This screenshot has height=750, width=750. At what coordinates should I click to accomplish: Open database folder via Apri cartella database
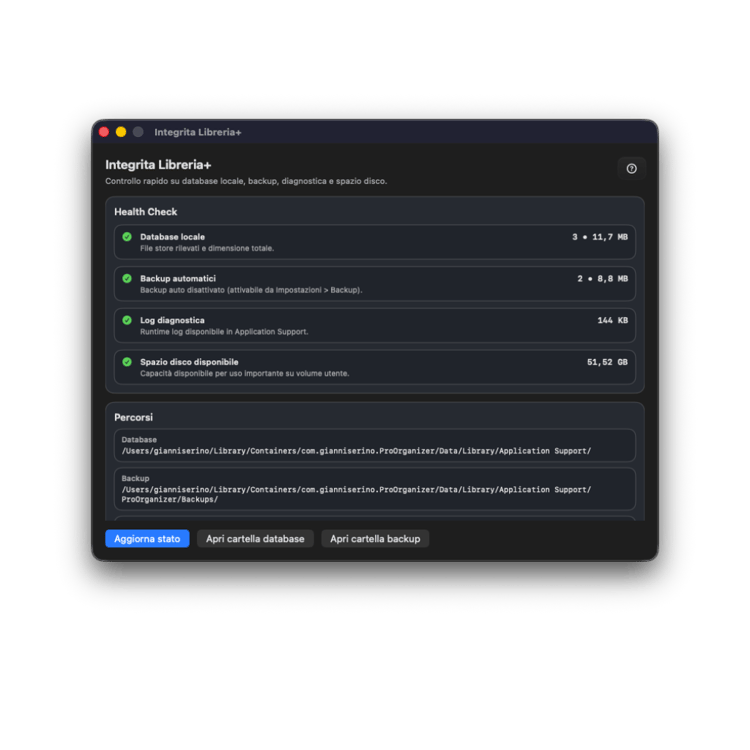tap(255, 539)
